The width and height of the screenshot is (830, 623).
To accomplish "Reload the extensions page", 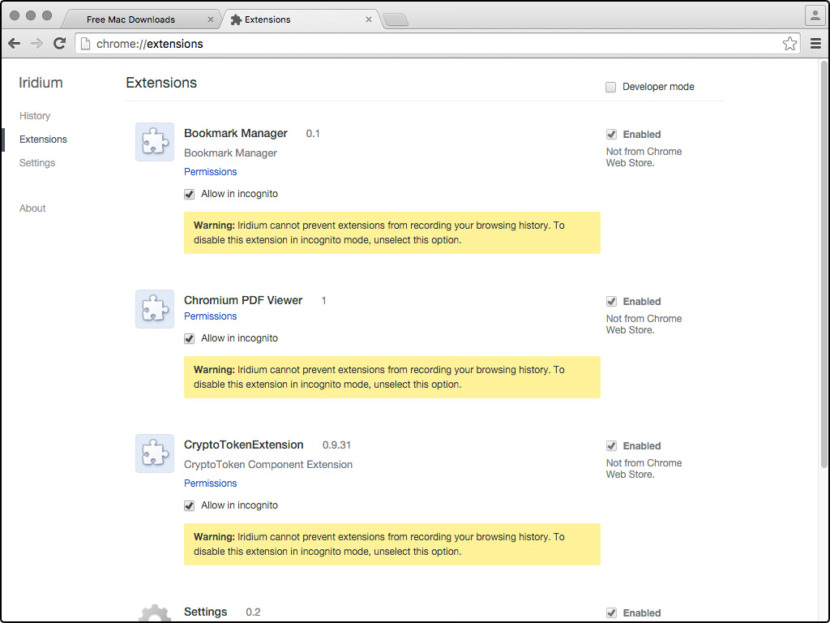I will tap(59, 43).
